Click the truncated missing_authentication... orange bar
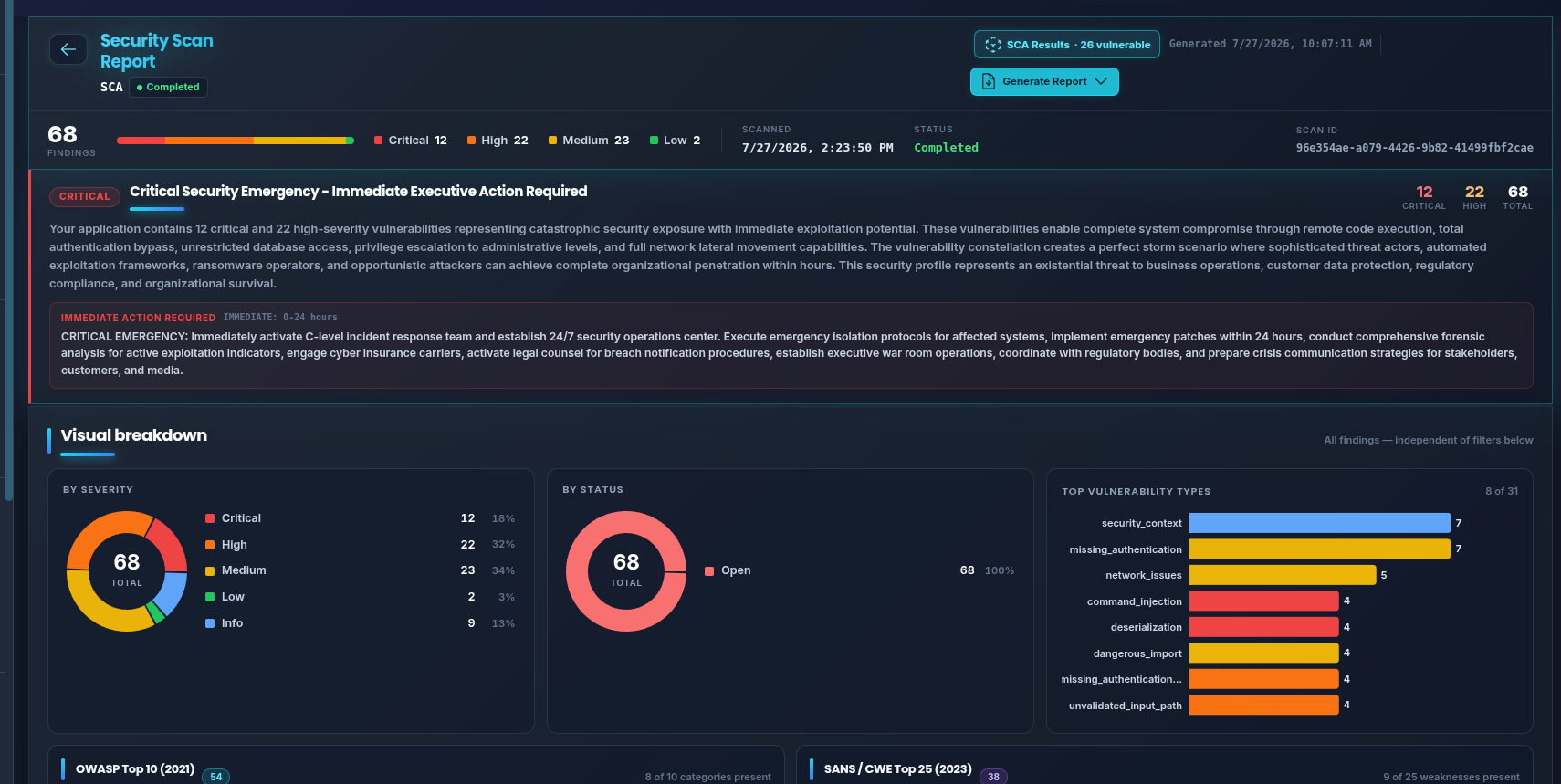Image resolution: width=1561 pixels, height=784 pixels. (1263, 679)
